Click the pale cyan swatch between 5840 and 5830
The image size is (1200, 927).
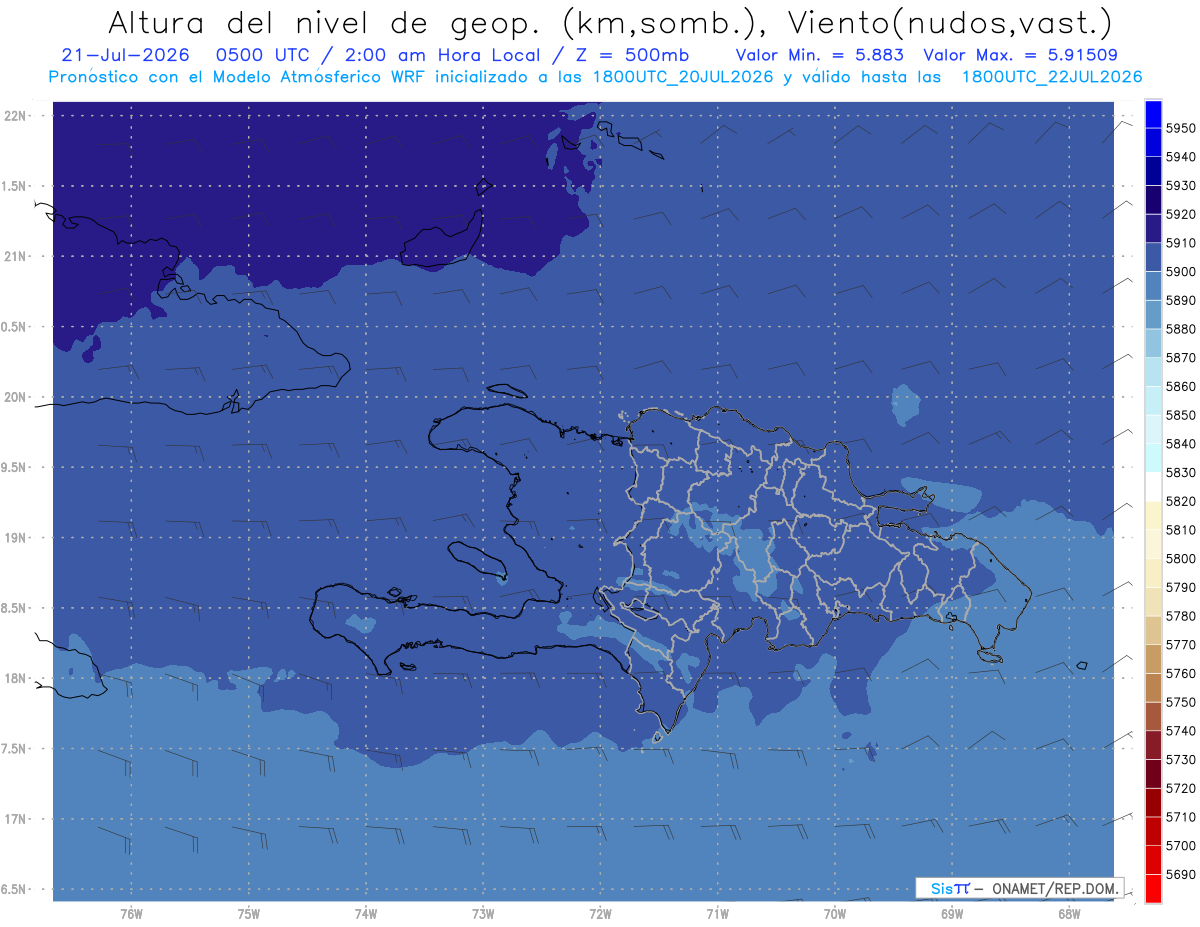click(x=1153, y=458)
